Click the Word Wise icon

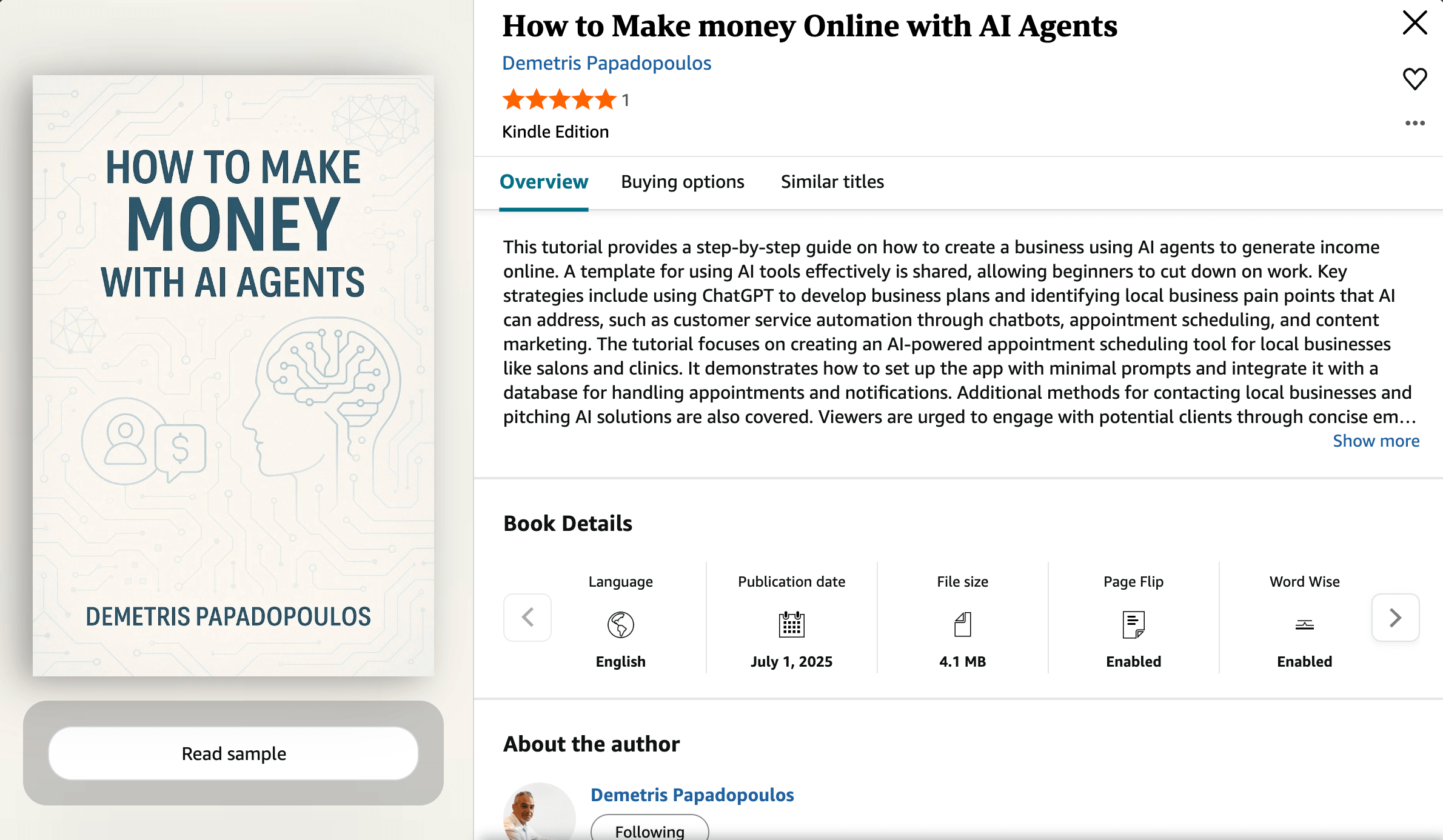pyautogui.click(x=1304, y=624)
